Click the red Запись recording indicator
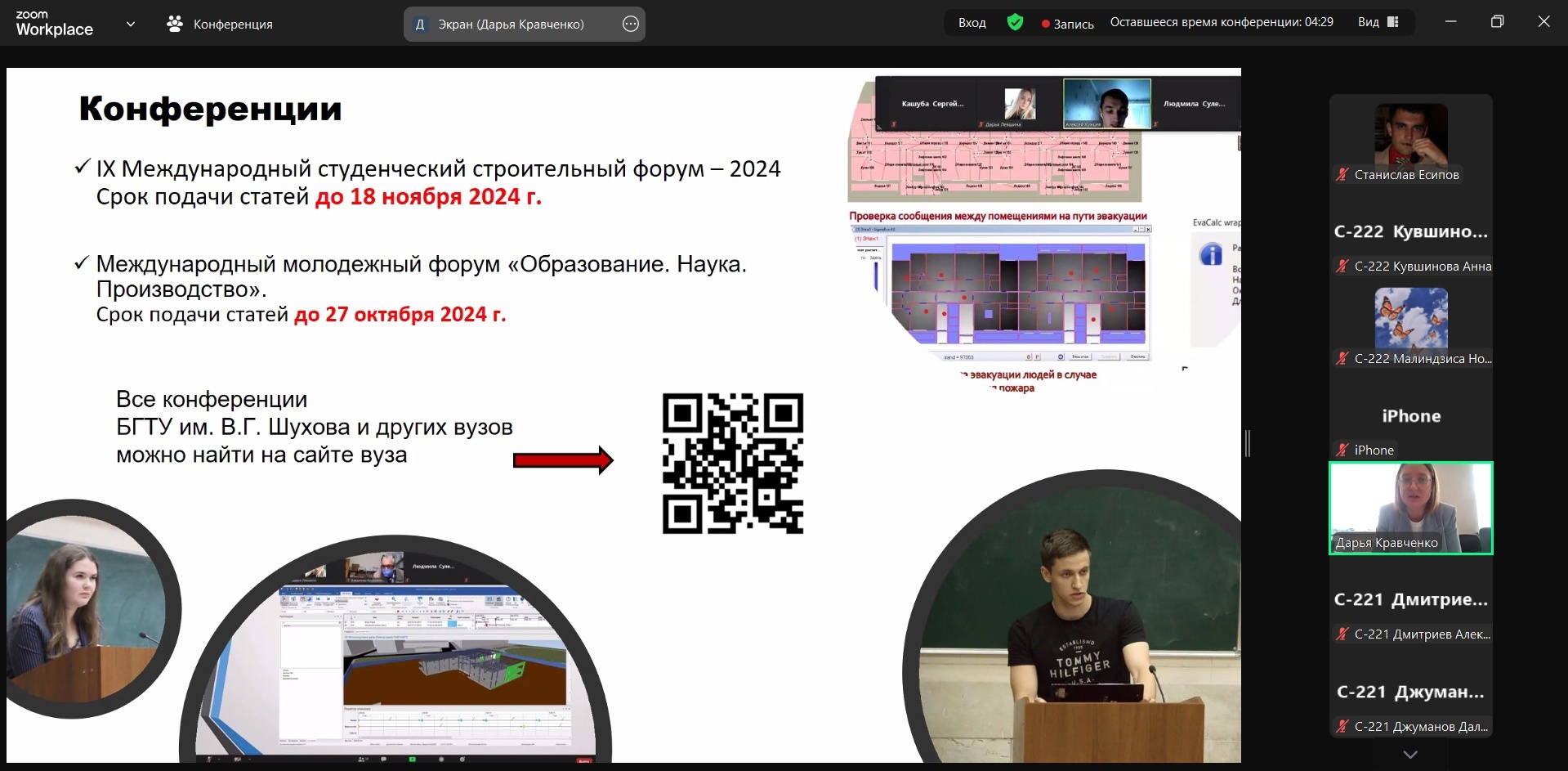The width and height of the screenshot is (1568, 771). click(1067, 24)
